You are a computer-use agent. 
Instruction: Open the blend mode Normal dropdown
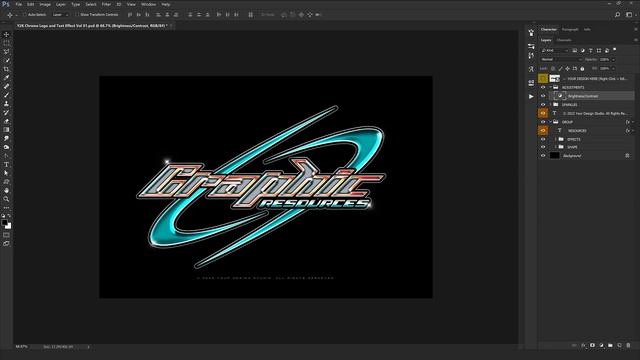(x=561, y=60)
